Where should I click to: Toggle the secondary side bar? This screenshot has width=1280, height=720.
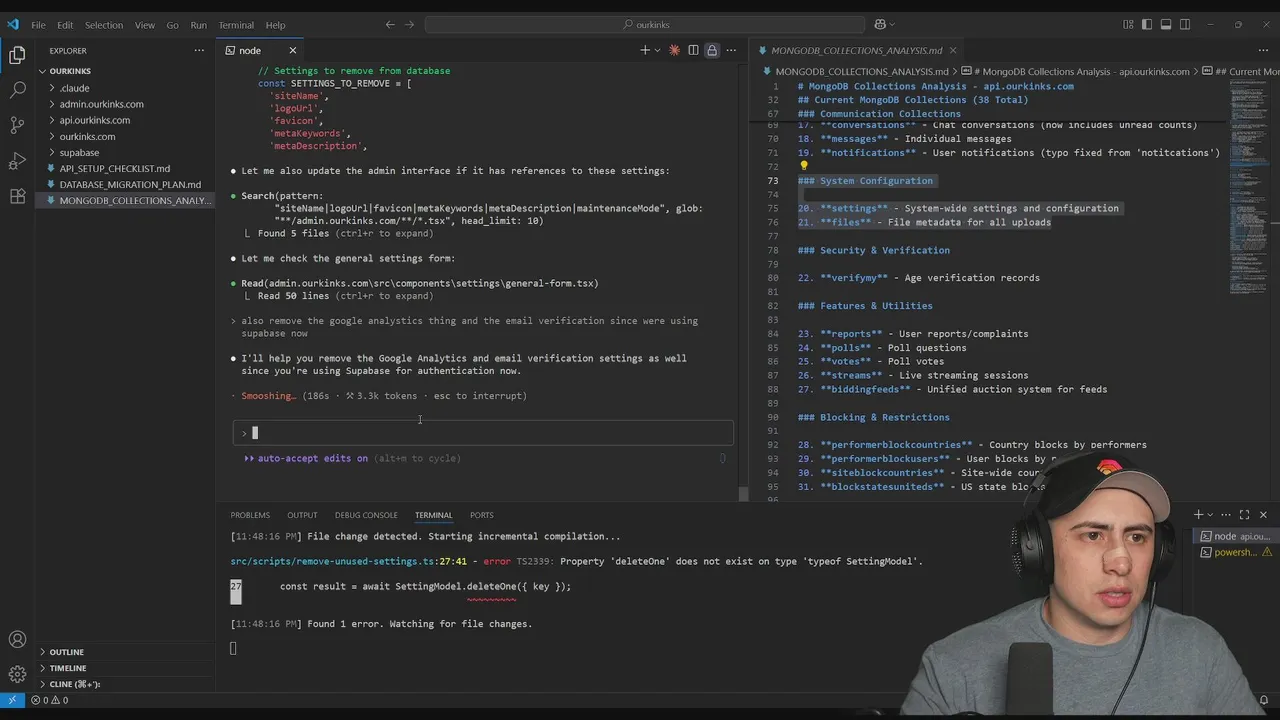click(1185, 24)
